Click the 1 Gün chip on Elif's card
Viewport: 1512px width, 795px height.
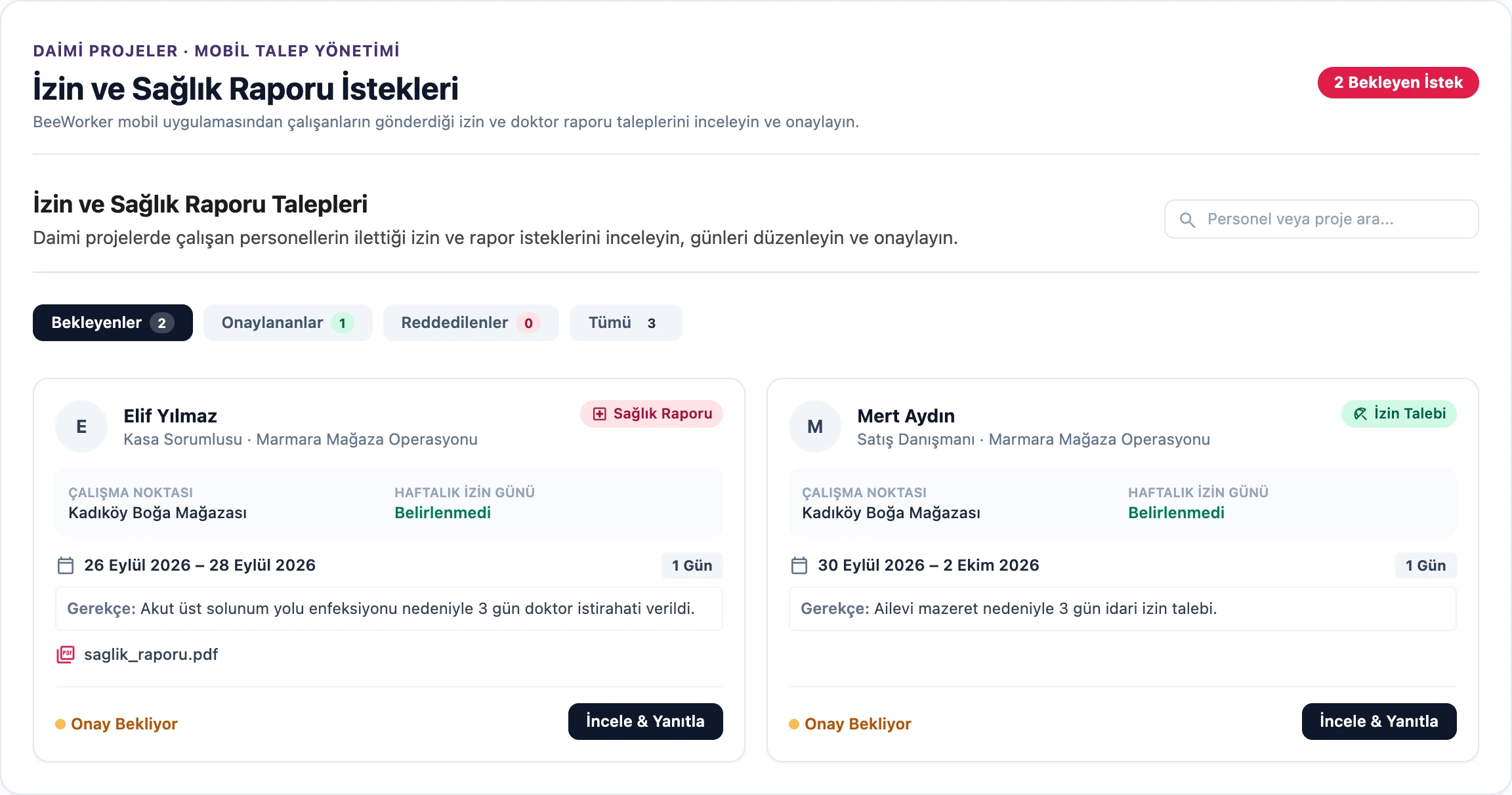tap(692, 565)
